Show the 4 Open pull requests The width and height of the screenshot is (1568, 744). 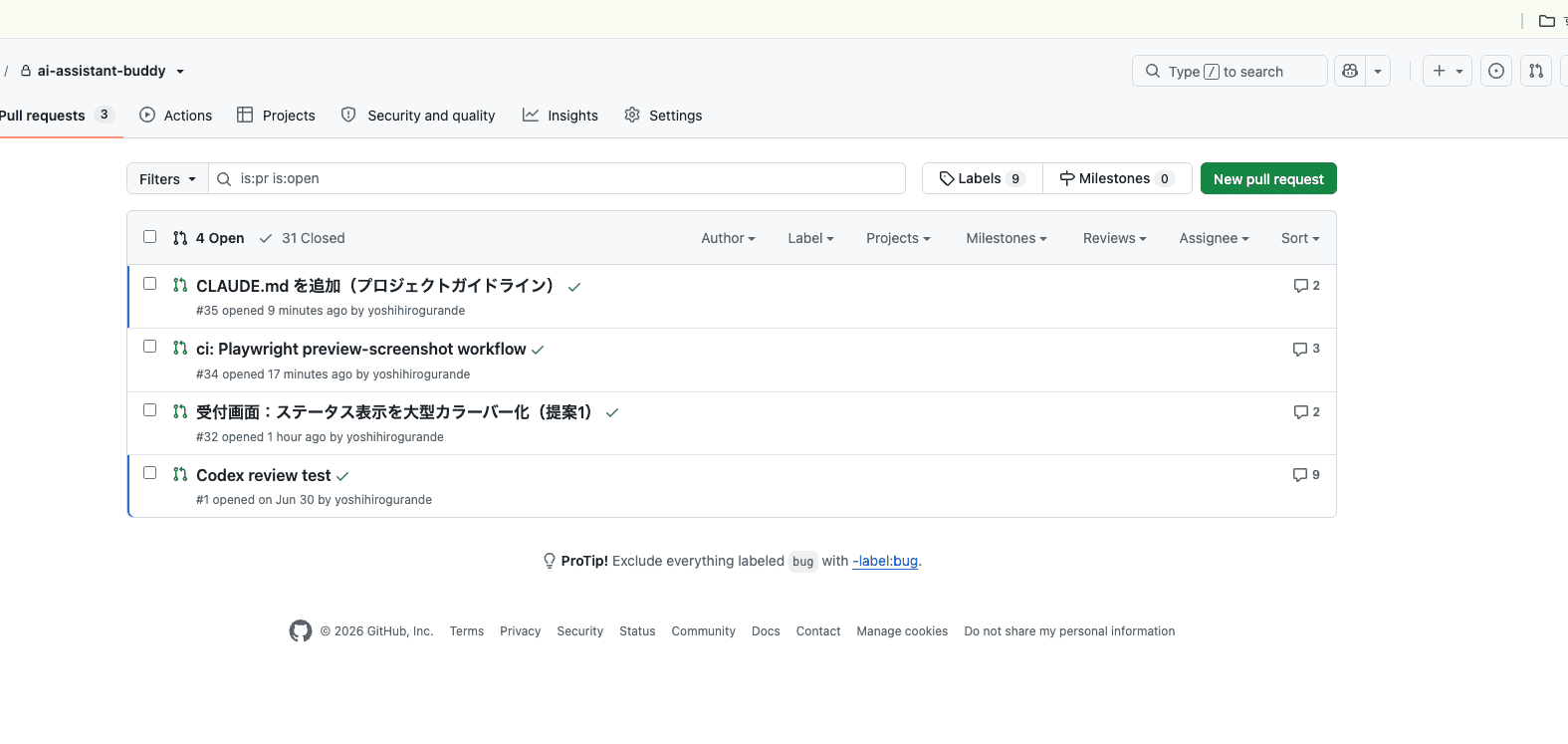[x=208, y=238]
